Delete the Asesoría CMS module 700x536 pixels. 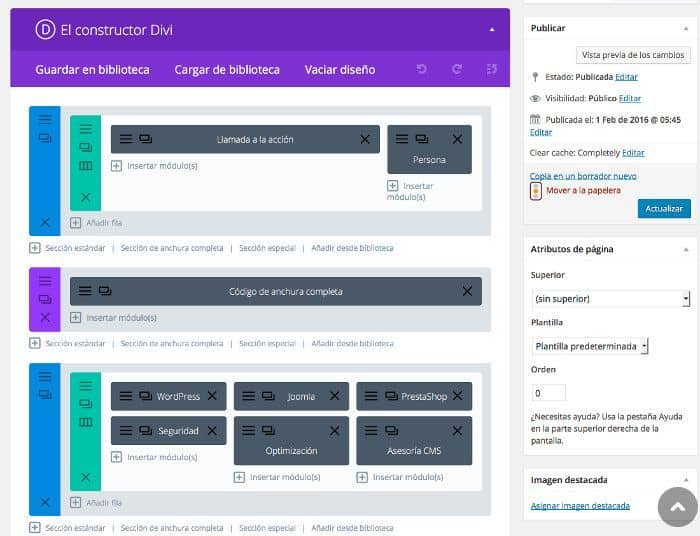[457, 431]
